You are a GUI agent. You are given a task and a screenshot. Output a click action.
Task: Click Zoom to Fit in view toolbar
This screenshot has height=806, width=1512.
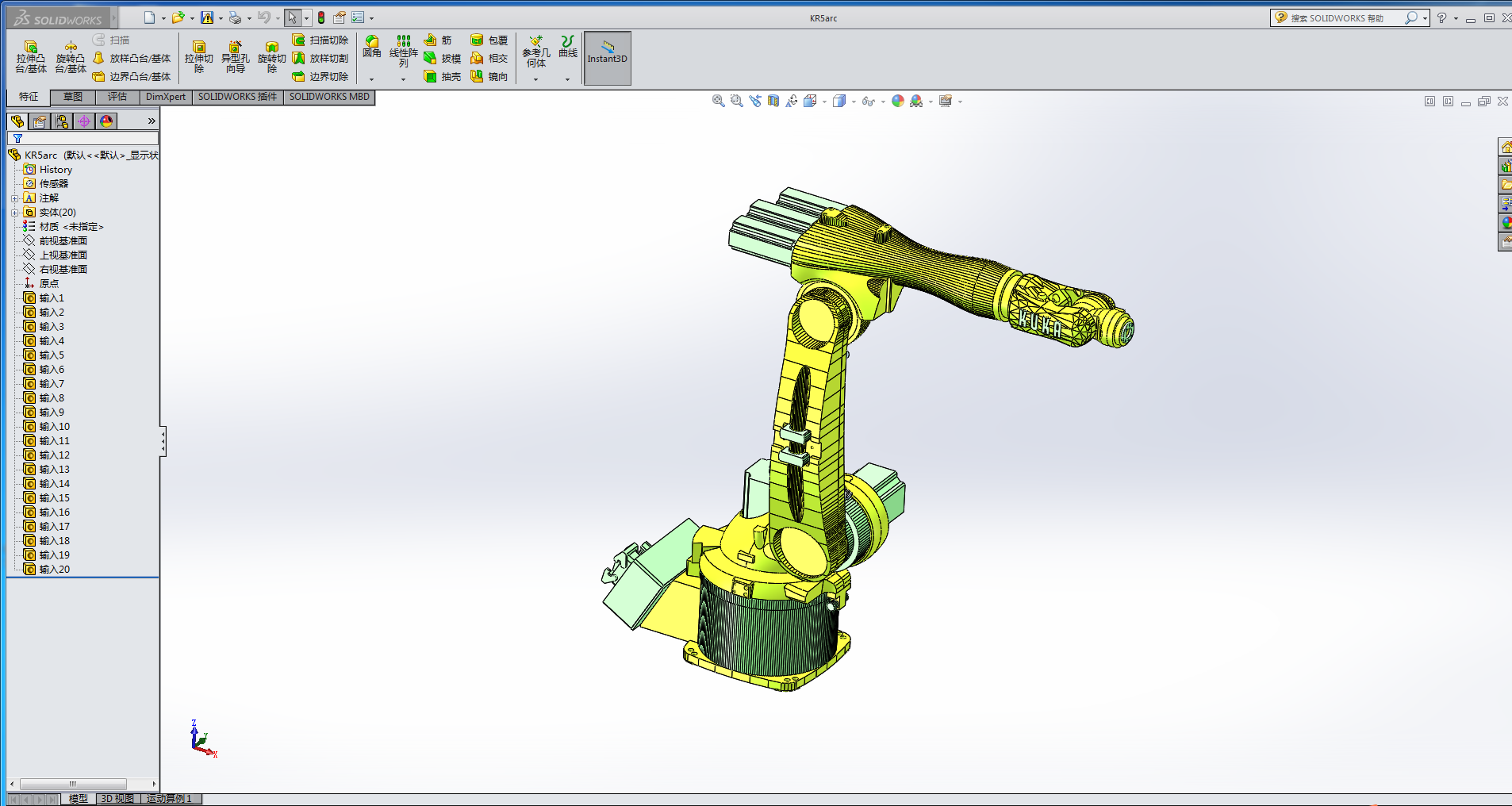[718, 101]
